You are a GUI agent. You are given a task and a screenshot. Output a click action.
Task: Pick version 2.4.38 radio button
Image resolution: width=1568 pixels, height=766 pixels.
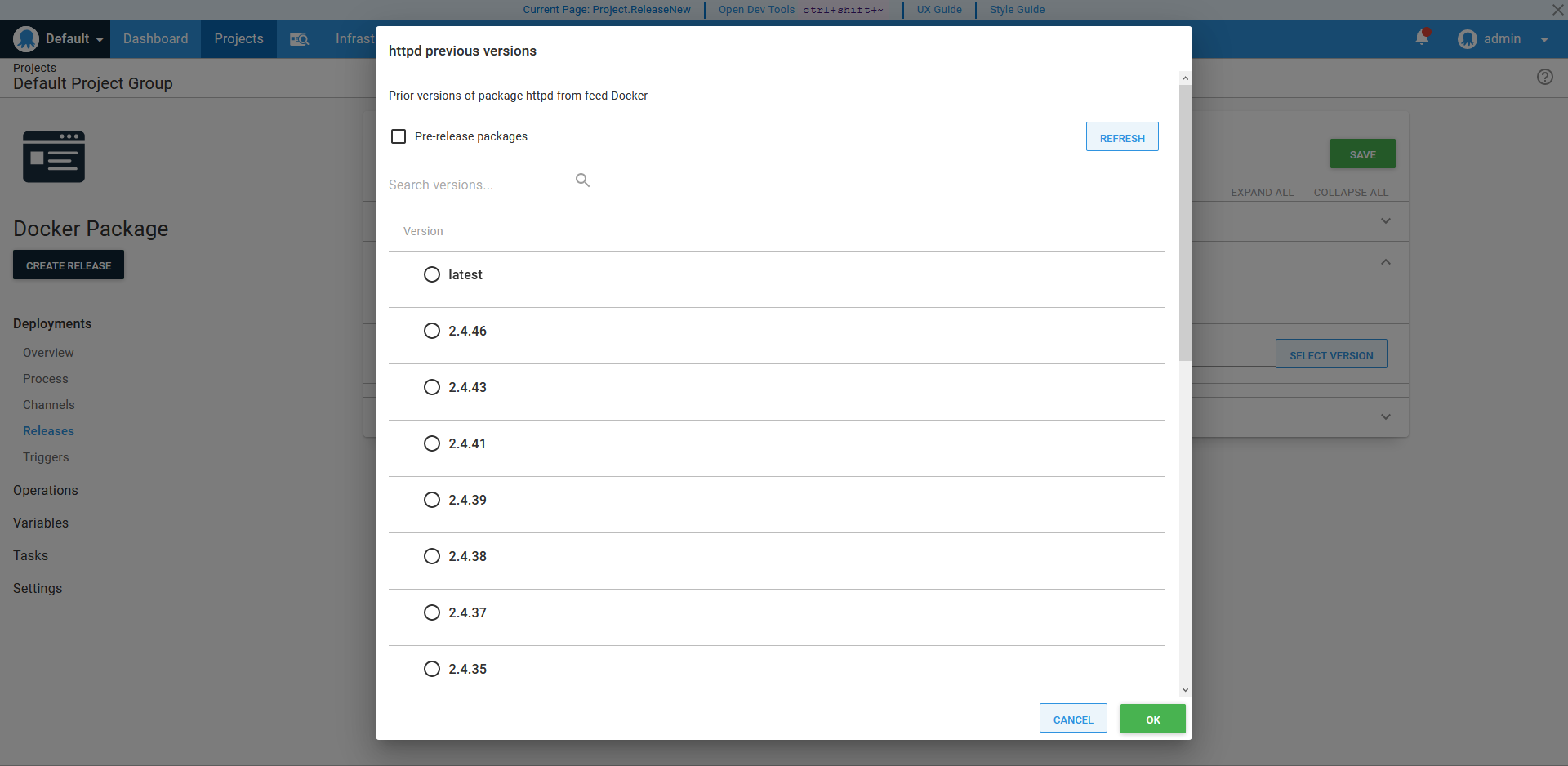point(432,556)
